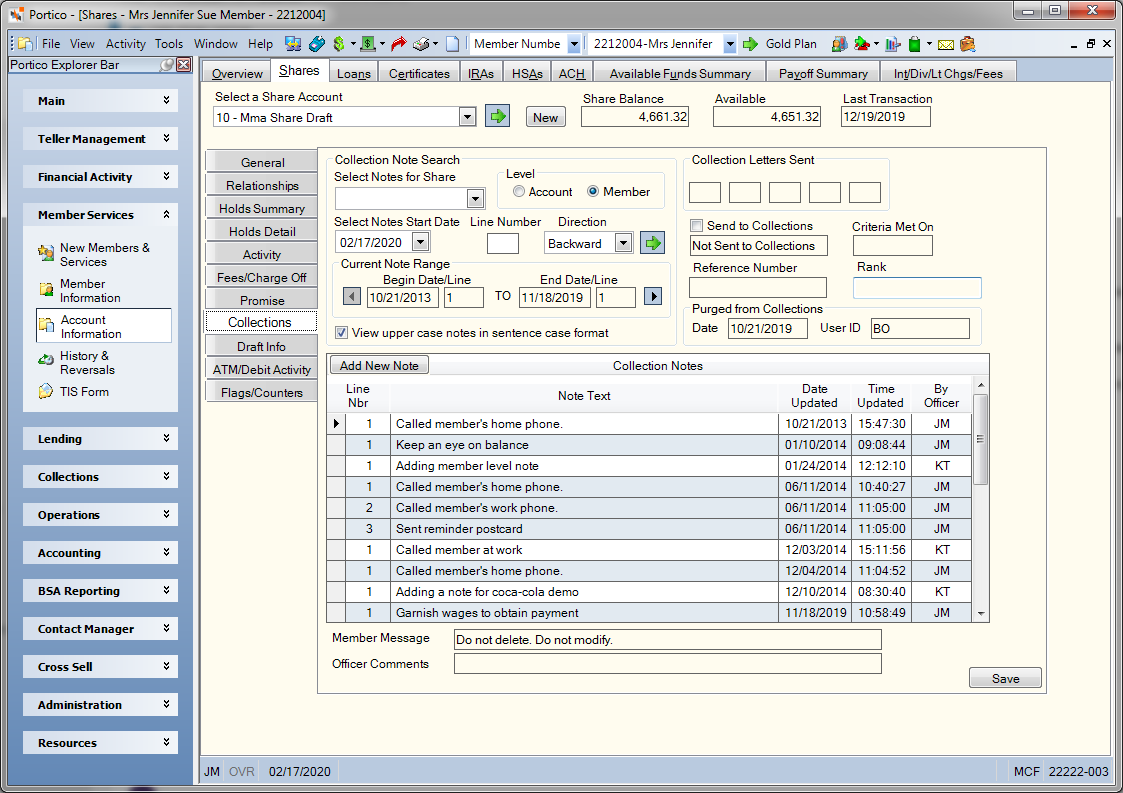This screenshot has width=1123, height=793.
Task: Click the Add New Note button
Action: point(379,365)
